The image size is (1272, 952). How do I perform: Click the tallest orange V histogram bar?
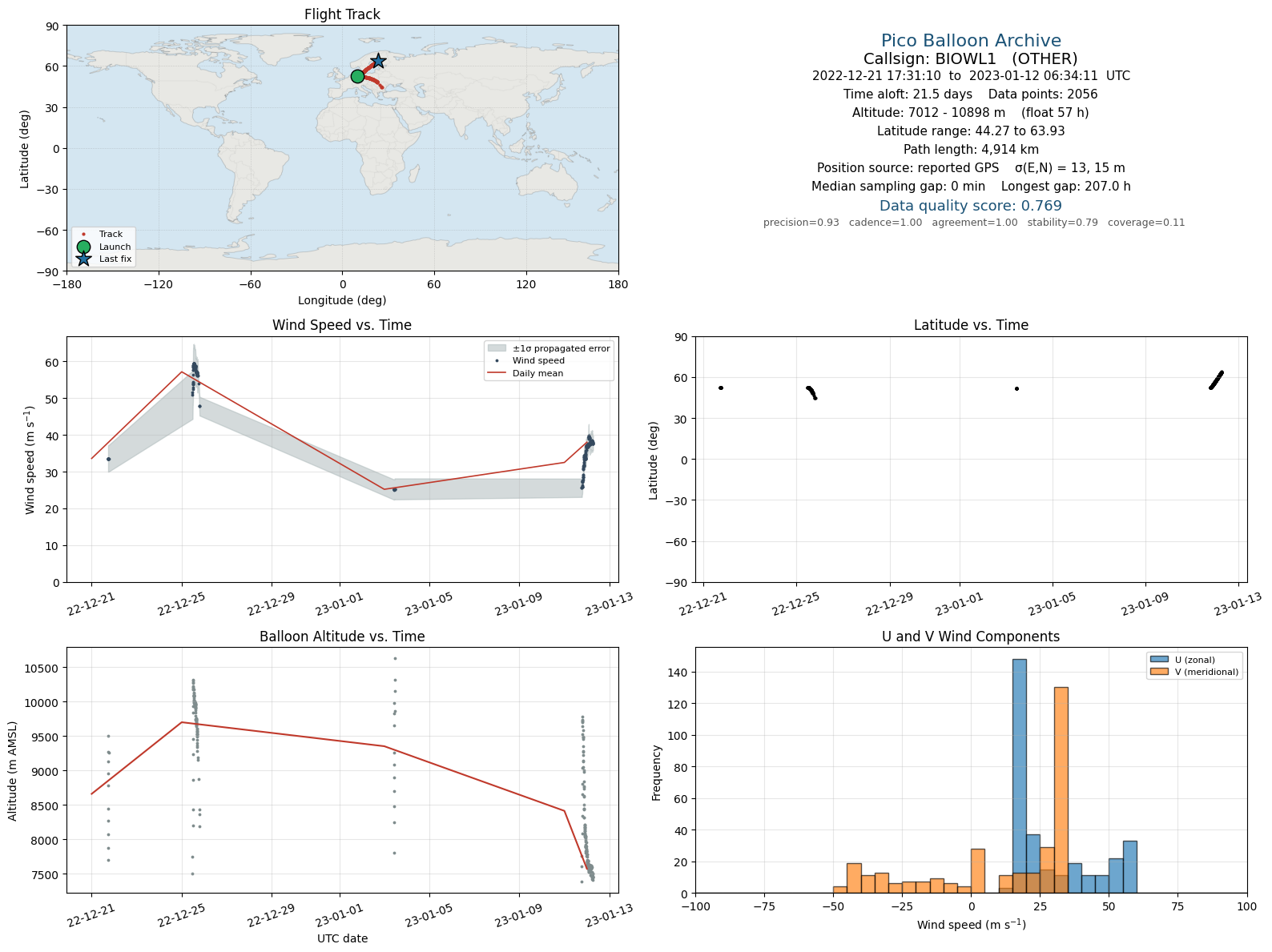[1061, 790]
